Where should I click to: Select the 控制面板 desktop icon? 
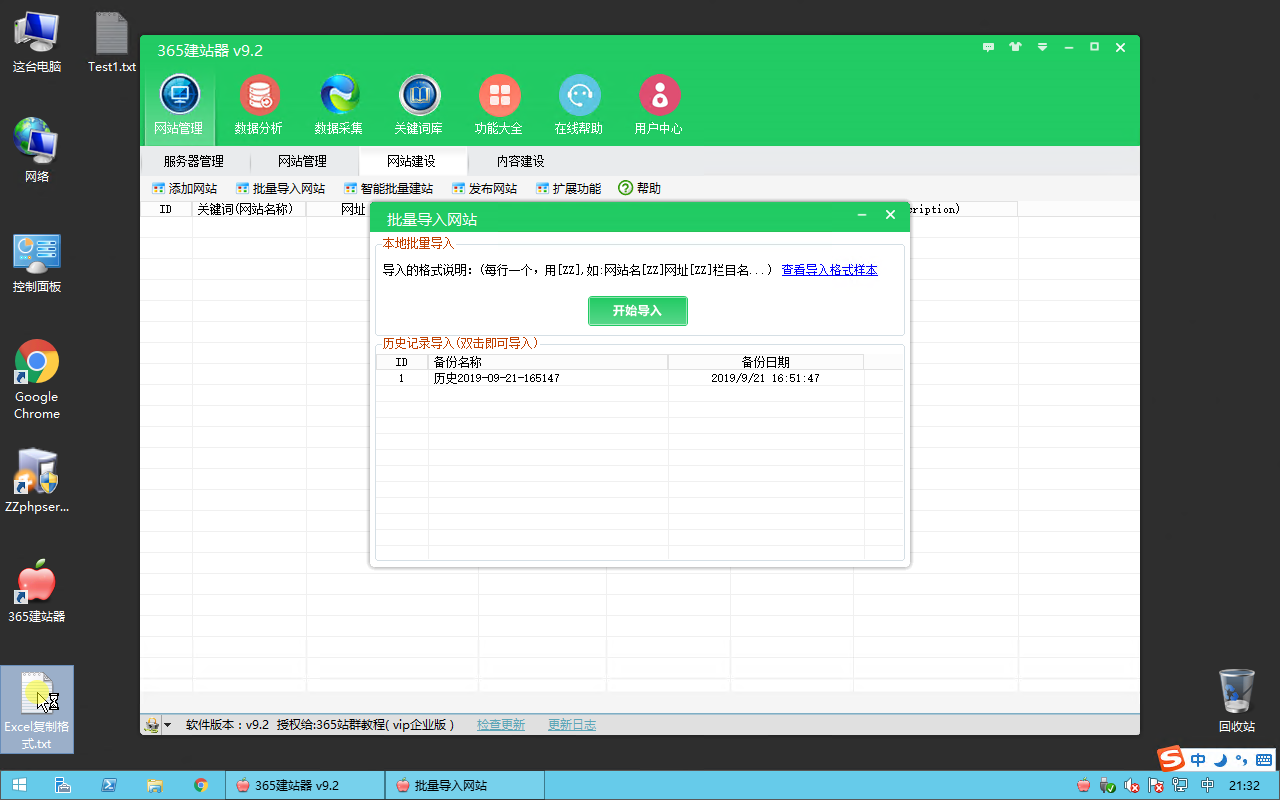point(37,262)
